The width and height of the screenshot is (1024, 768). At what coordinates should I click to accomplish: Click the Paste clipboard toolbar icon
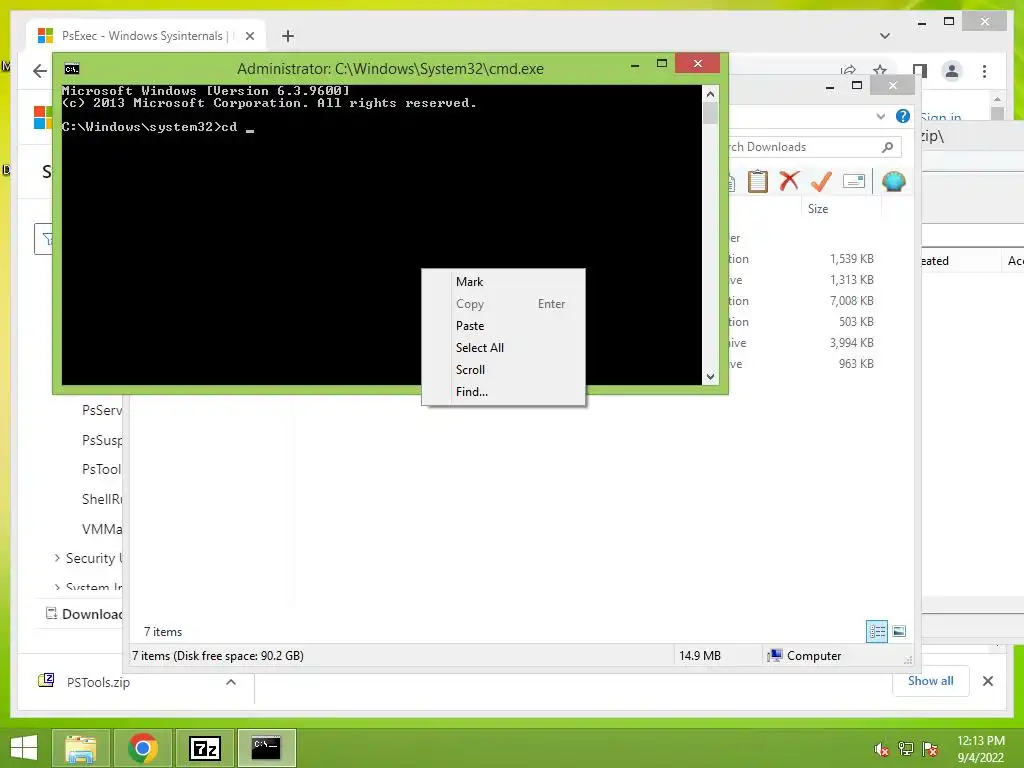(x=758, y=181)
